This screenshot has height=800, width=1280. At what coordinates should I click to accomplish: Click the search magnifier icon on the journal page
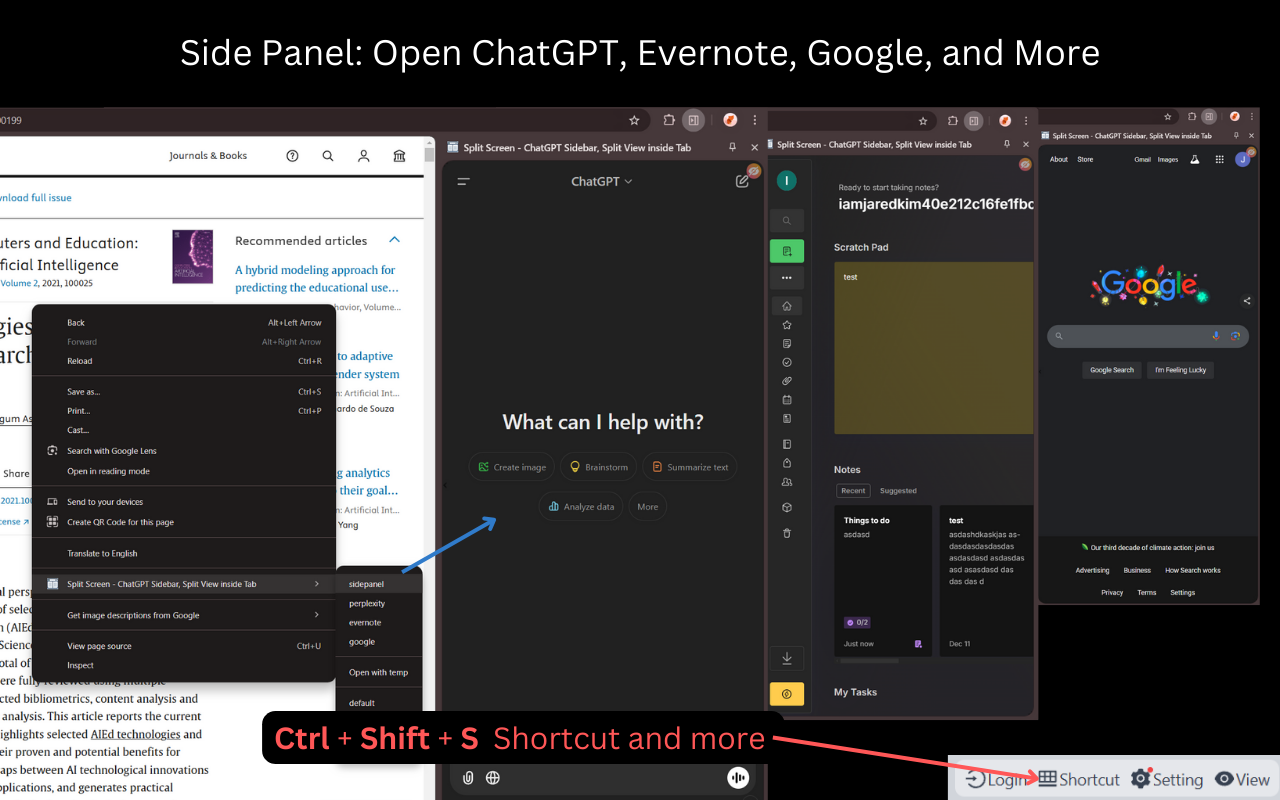(x=328, y=156)
